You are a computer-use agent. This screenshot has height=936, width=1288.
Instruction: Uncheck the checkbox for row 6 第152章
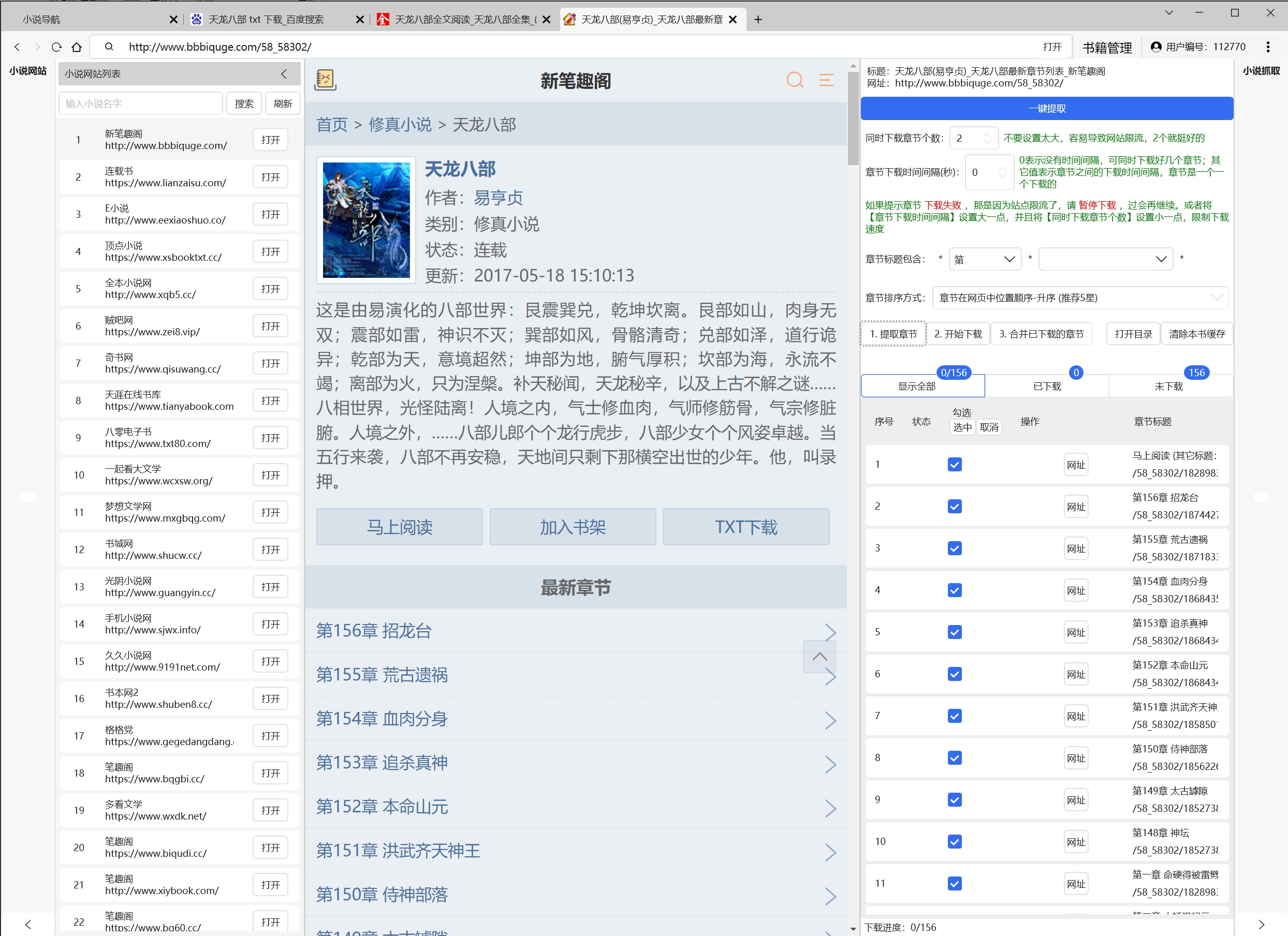pos(955,674)
